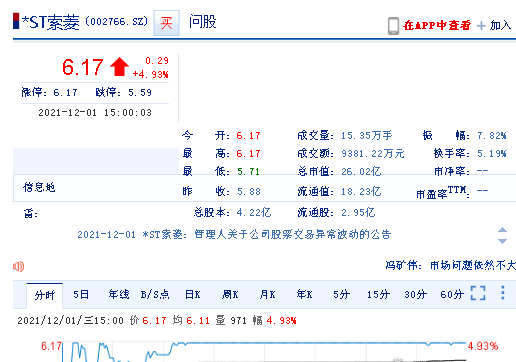Screen dimensions: 516x362
Task: Switch to the 5分 chart tab
Action: (341, 295)
